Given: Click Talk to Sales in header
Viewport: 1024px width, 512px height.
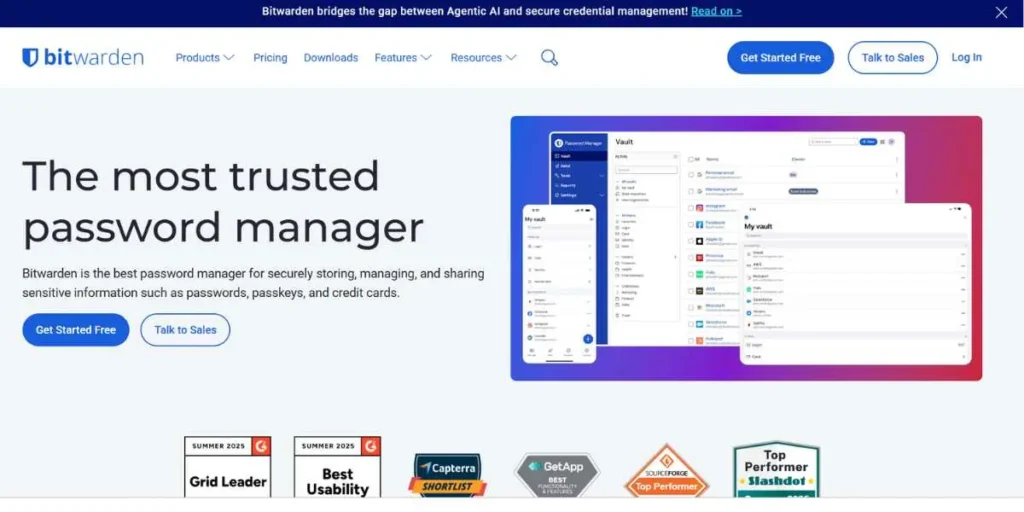Looking at the screenshot, I should pos(893,57).
